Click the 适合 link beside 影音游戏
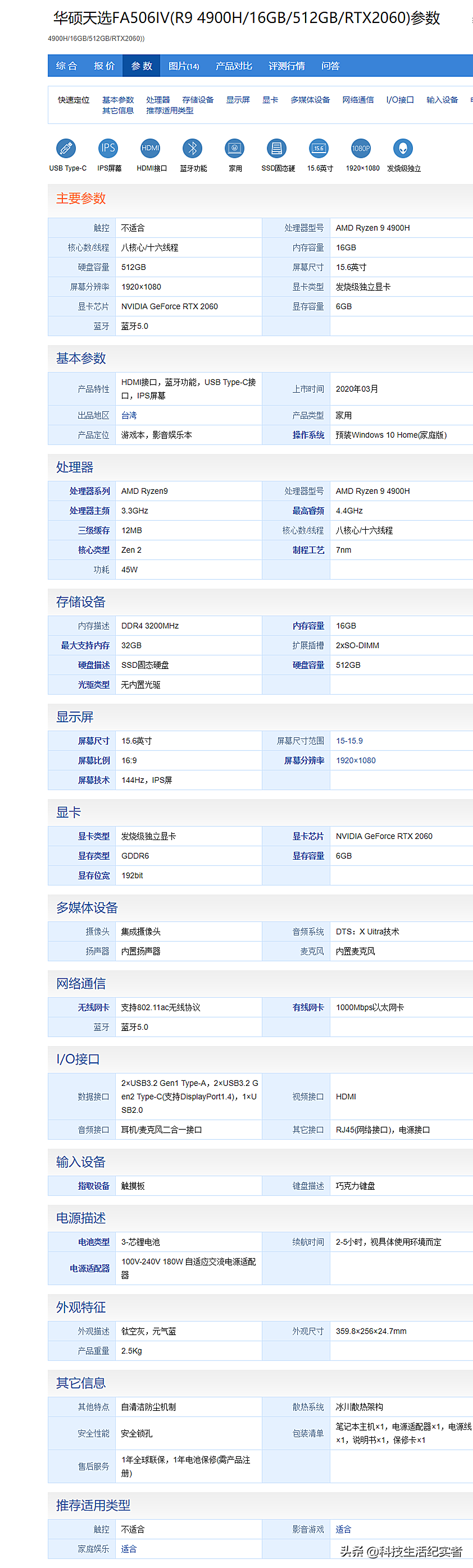The width and height of the screenshot is (473, 1568). [343, 1529]
